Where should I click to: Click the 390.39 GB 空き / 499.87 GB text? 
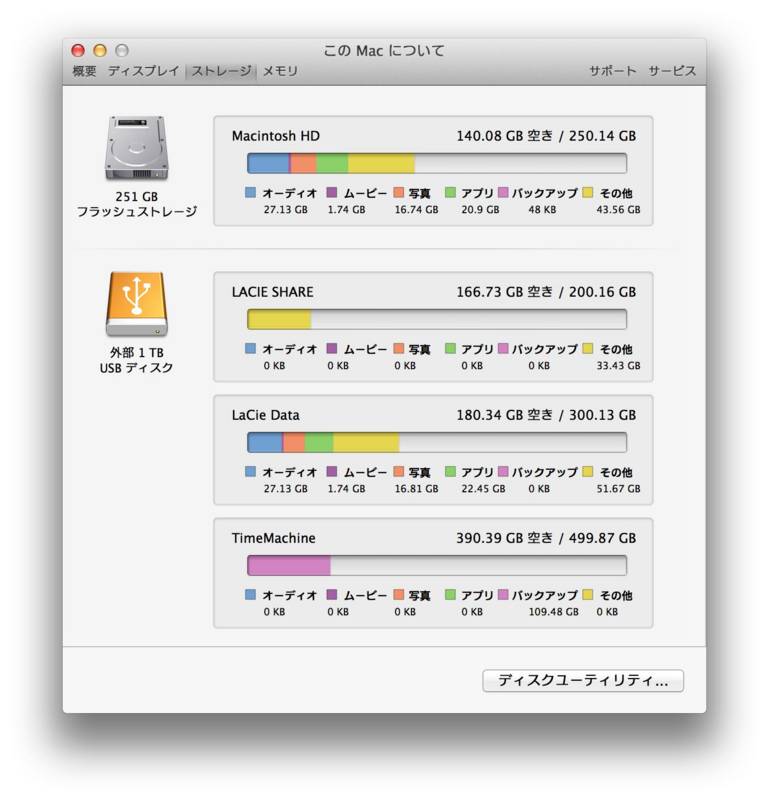tap(546, 538)
